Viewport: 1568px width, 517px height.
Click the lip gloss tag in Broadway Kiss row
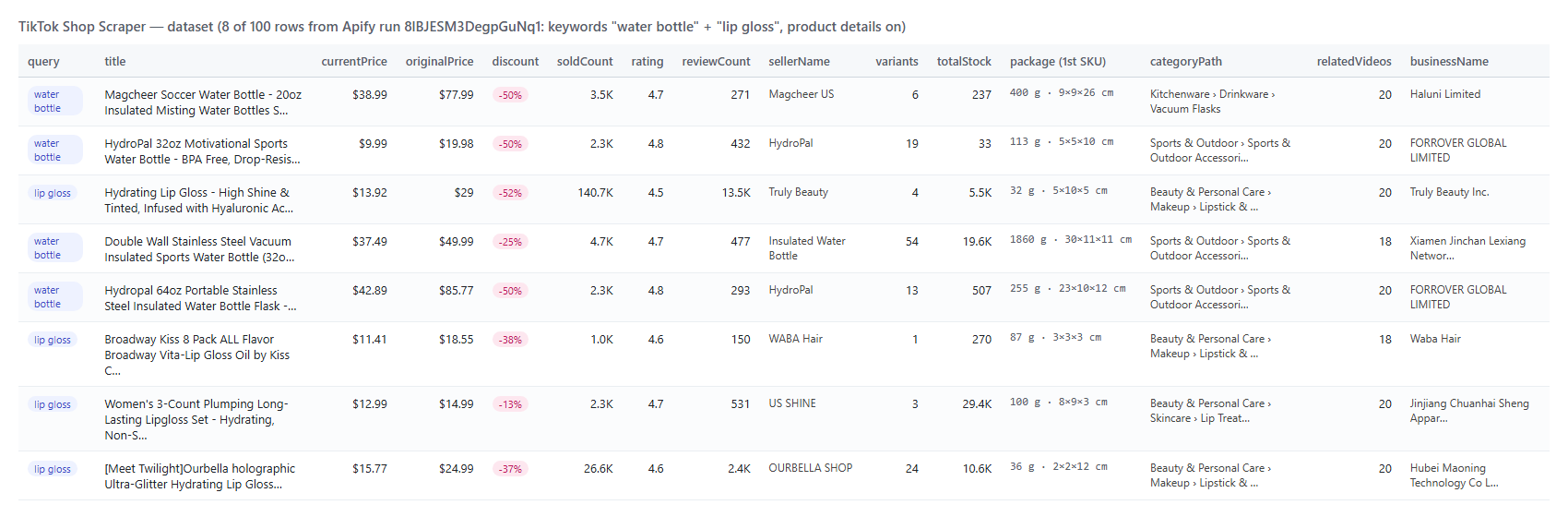(53, 340)
